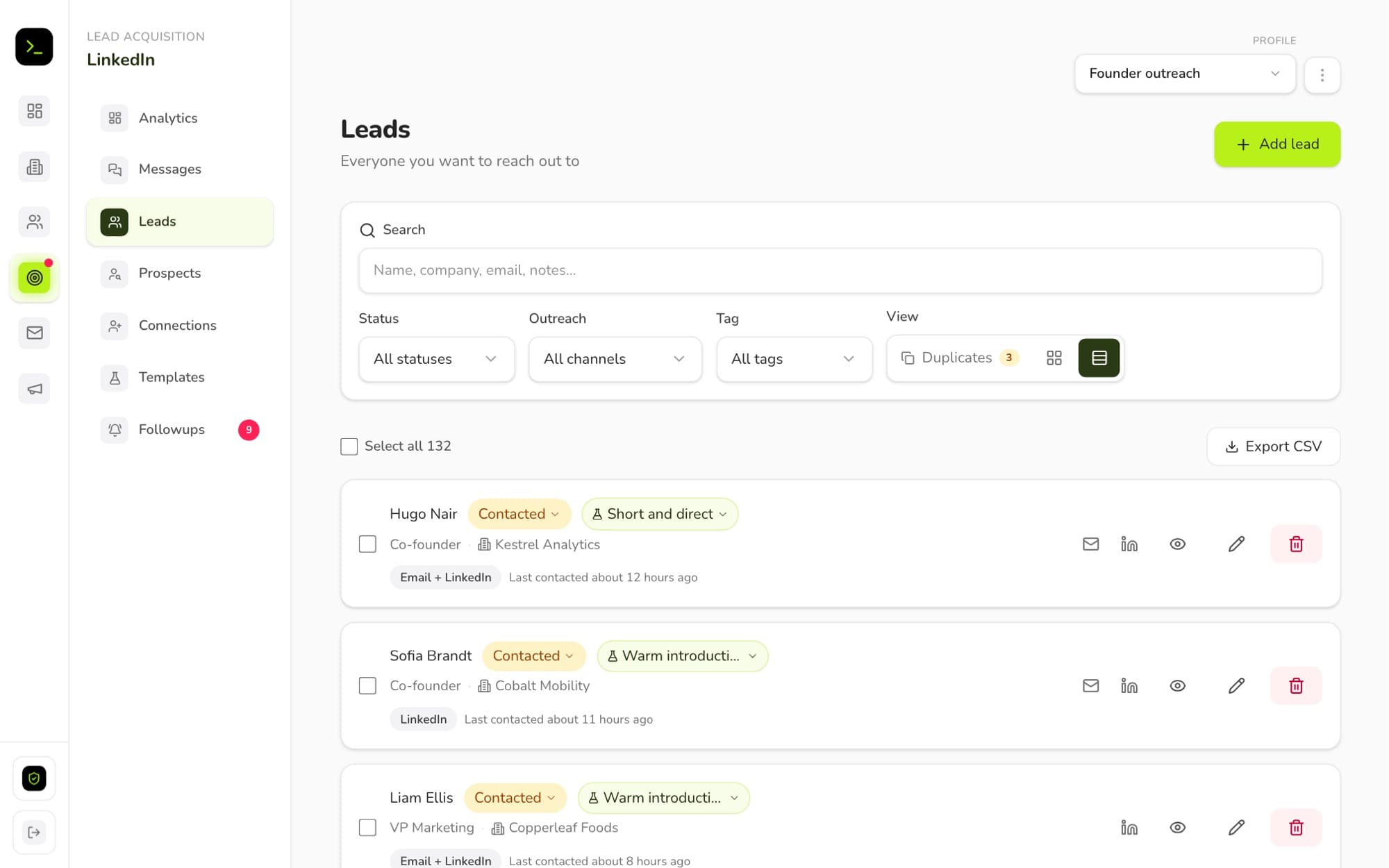This screenshot has height=868, width=1389.
Task: Change Sofia Brandt's Contacted status
Action: point(533,656)
